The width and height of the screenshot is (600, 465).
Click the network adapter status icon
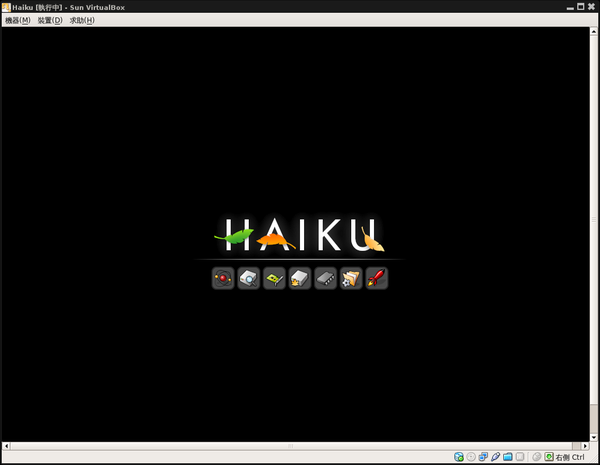click(x=483, y=457)
